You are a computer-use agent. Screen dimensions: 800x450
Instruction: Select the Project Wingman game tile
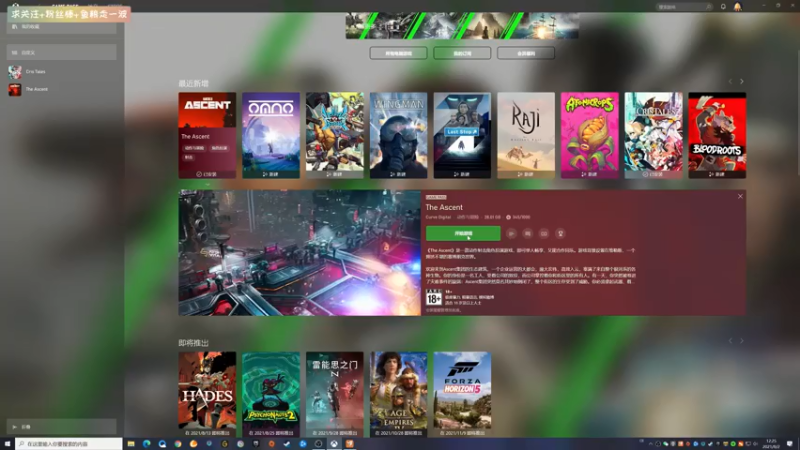pyautogui.click(x=398, y=135)
